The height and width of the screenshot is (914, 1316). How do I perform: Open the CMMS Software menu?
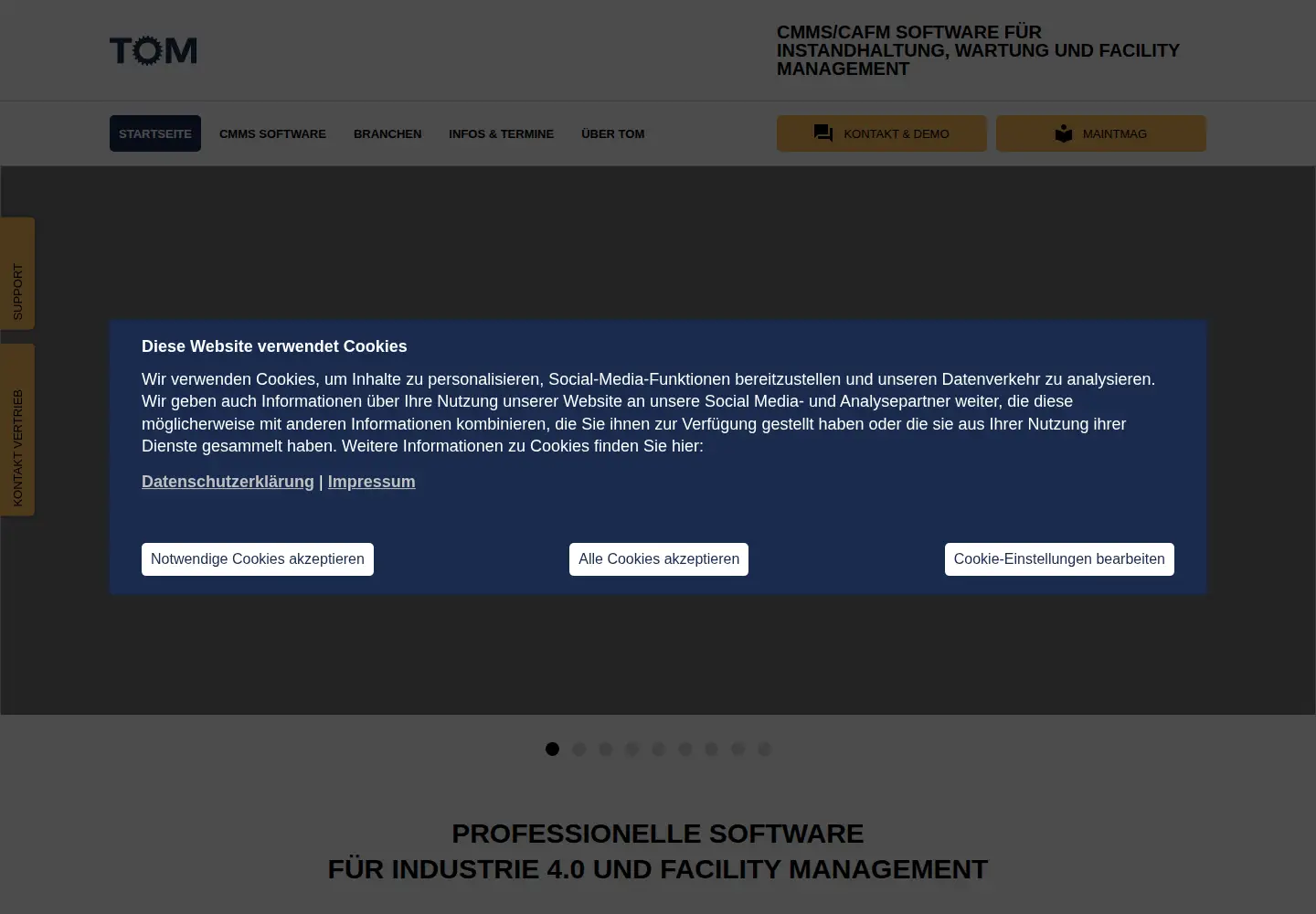pyautogui.click(x=272, y=133)
